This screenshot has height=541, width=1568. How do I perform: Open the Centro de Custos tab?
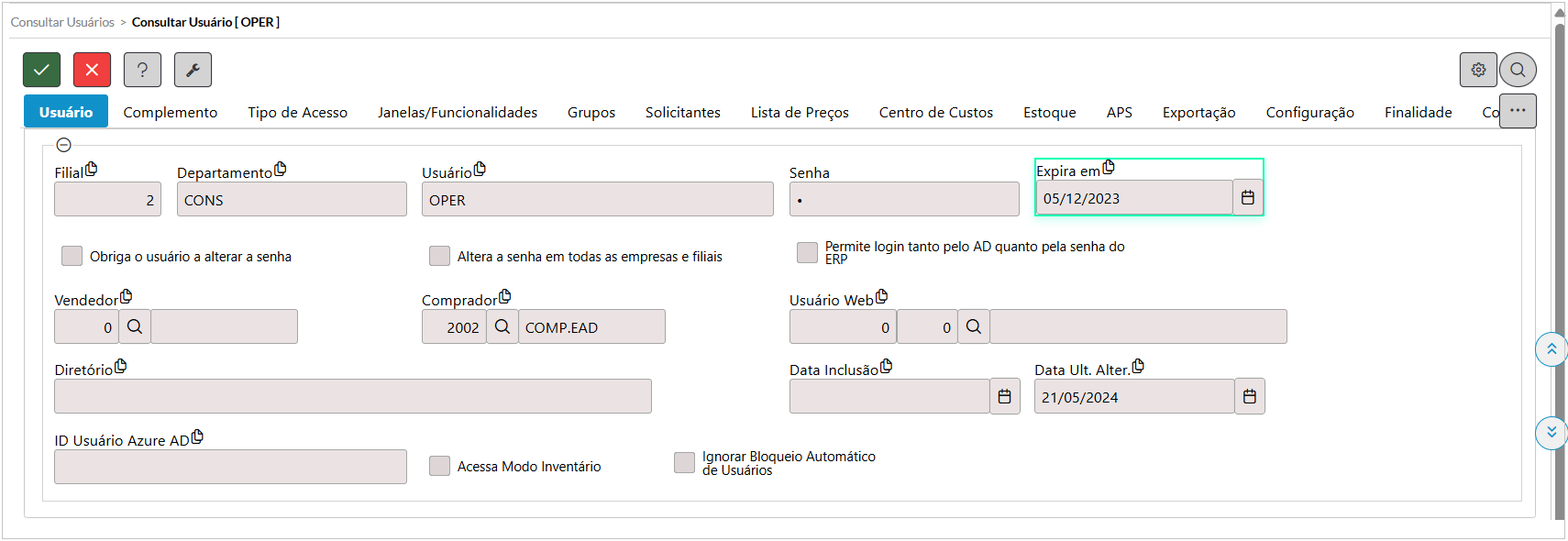pyautogui.click(x=935, y=112)
